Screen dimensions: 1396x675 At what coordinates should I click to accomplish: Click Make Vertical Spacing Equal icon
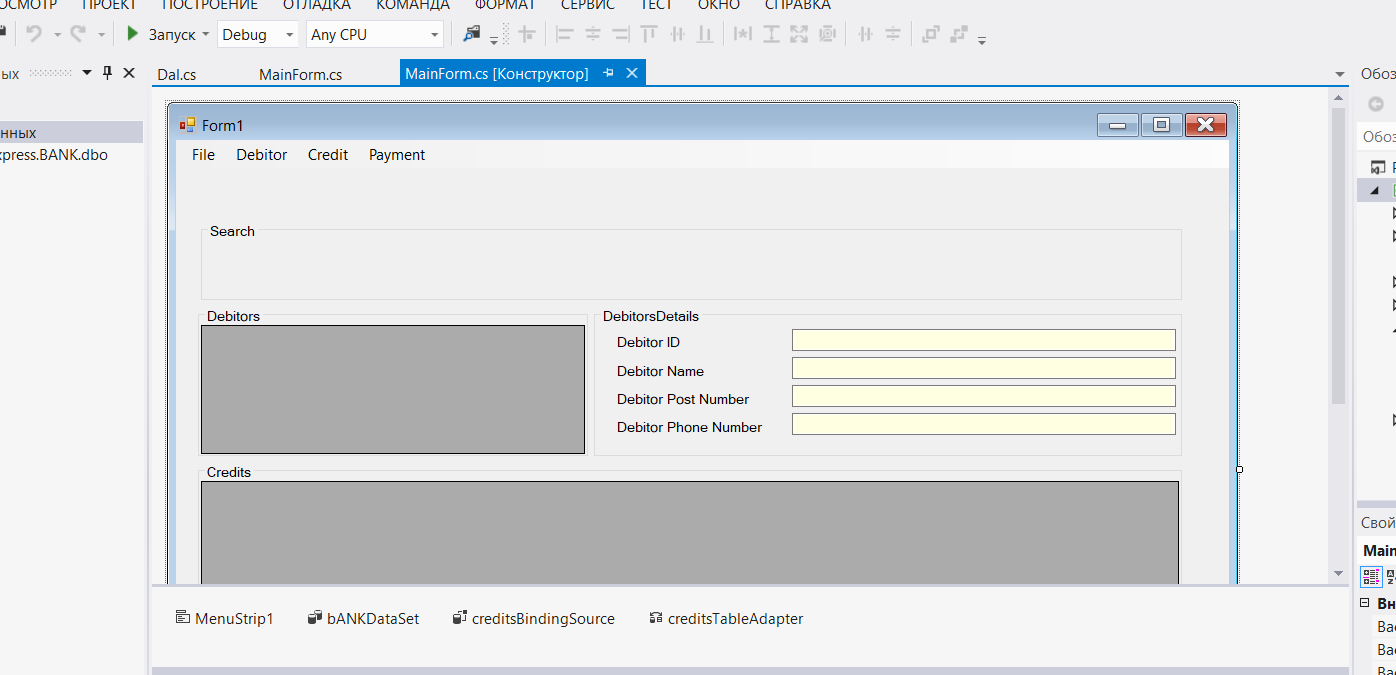[x=893, y=34]
